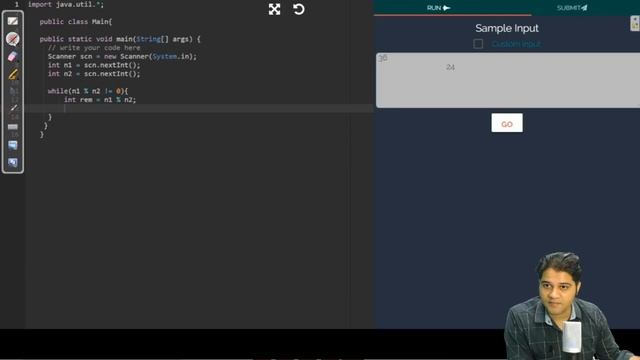The height and width of the screenshot is (360, 640).
Task: Click the dim file icon in annotation toolbar
Action: point(13,91)
